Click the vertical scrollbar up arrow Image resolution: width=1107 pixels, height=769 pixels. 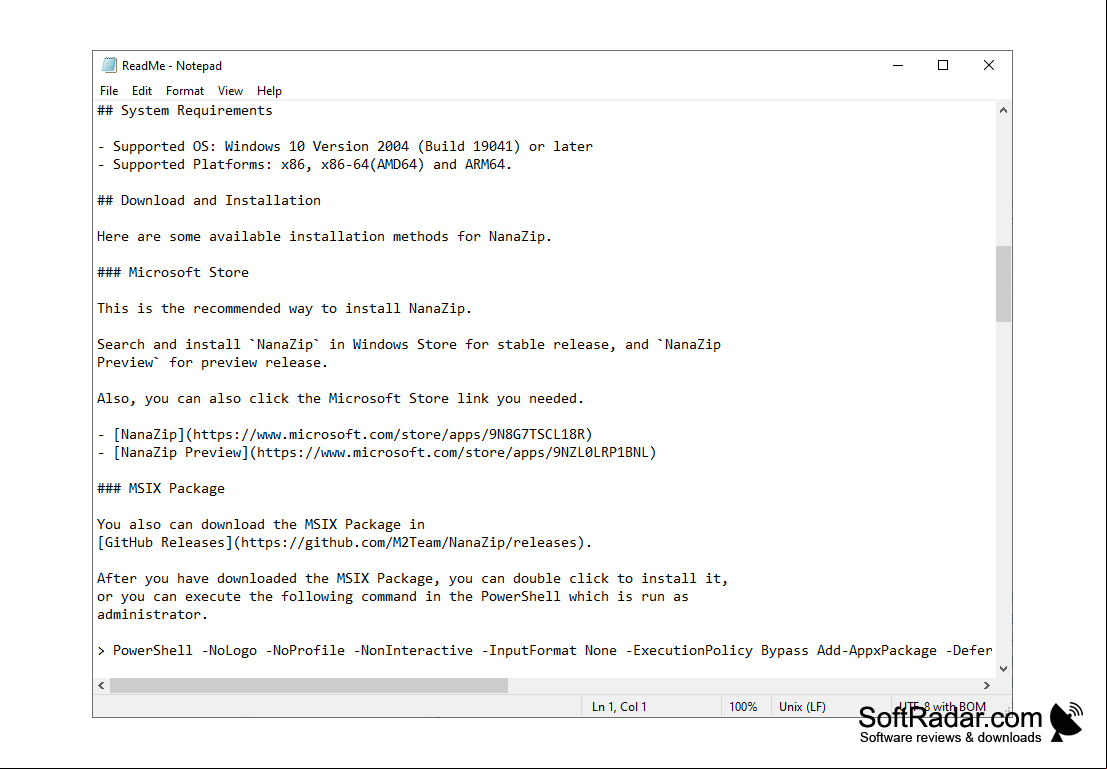[1003, 110]
